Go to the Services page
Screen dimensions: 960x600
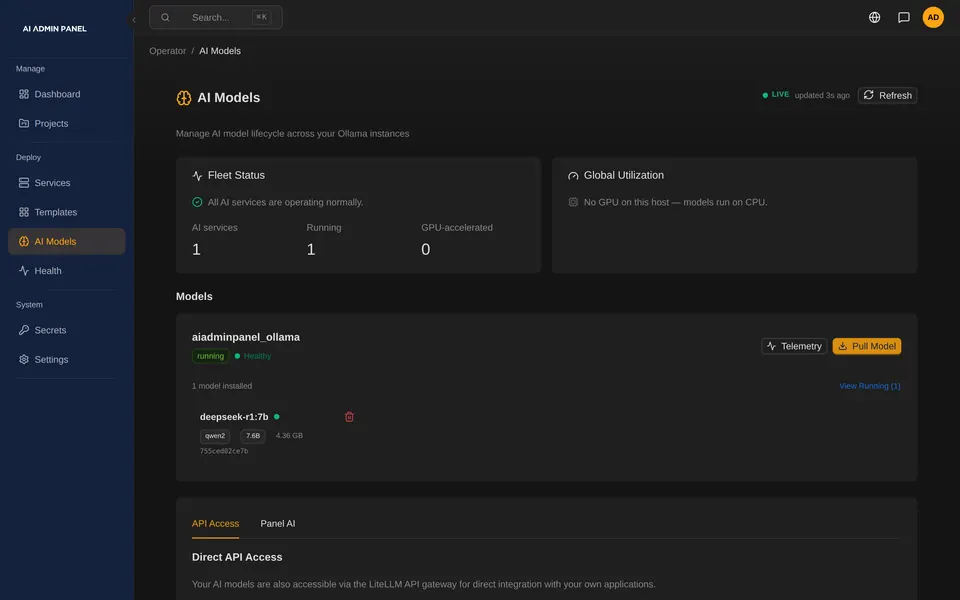point(67,183)
